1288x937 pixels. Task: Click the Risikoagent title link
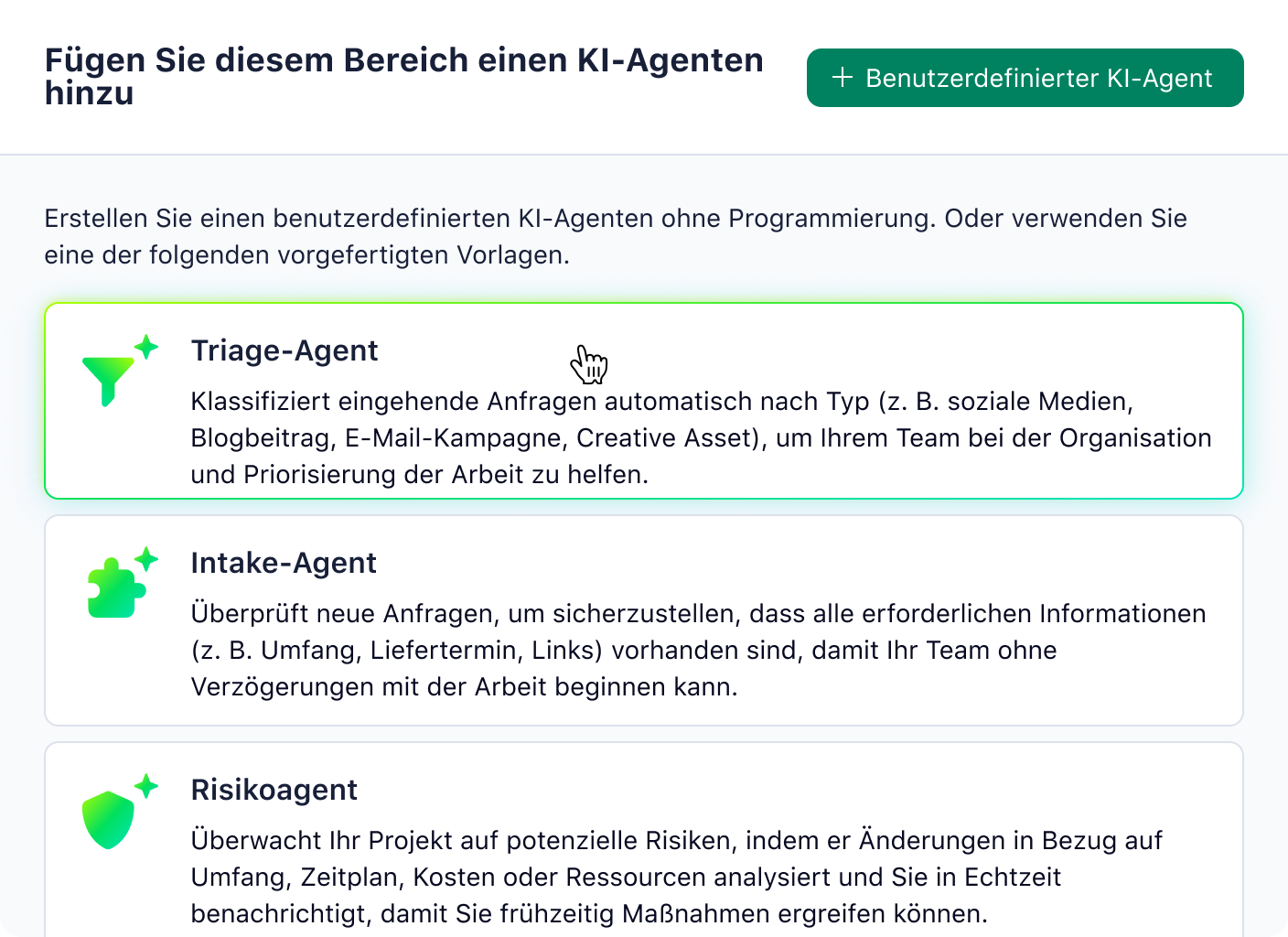click(x=274, y=789)
